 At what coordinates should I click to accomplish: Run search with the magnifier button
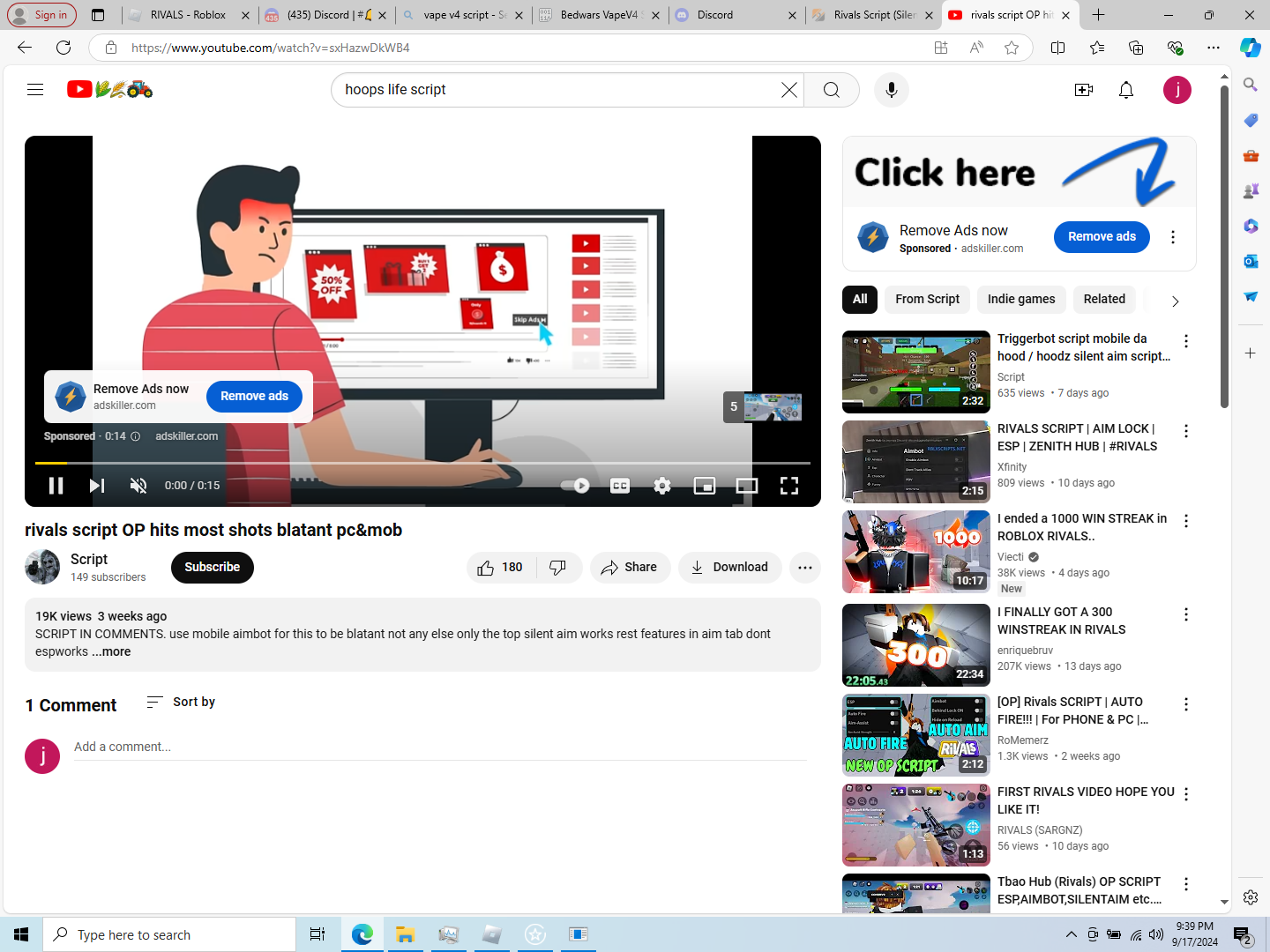click(832, 90)
